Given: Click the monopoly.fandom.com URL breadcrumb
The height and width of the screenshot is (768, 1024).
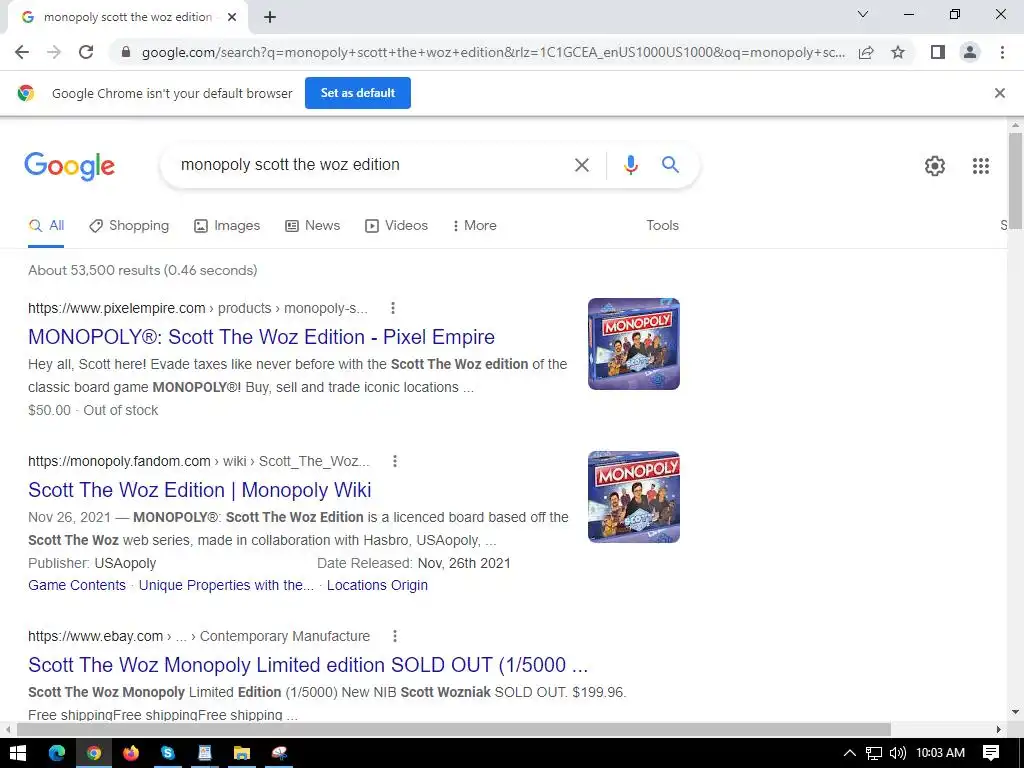Looking at the screenshot, I should click(199, 461).
